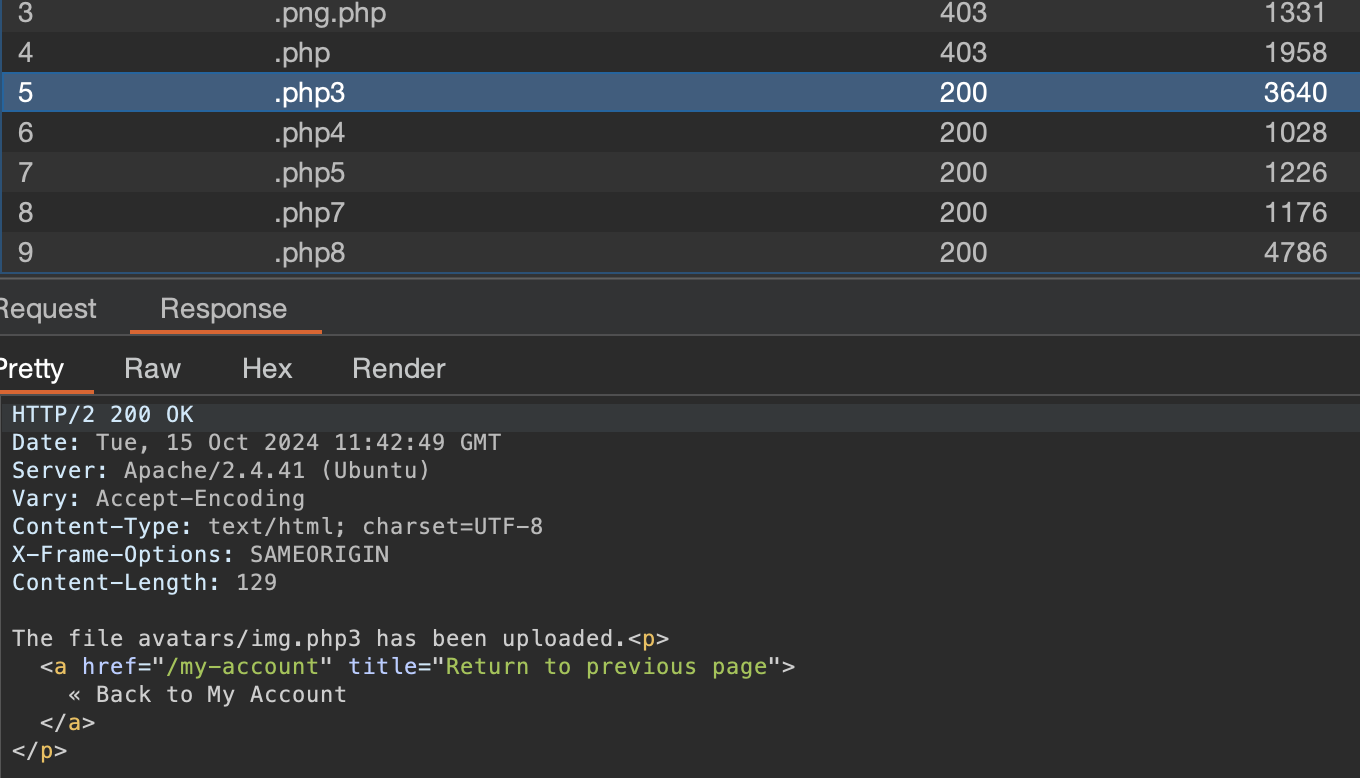
Task: Select the .php4 payload row
Action: coord(309,133)
